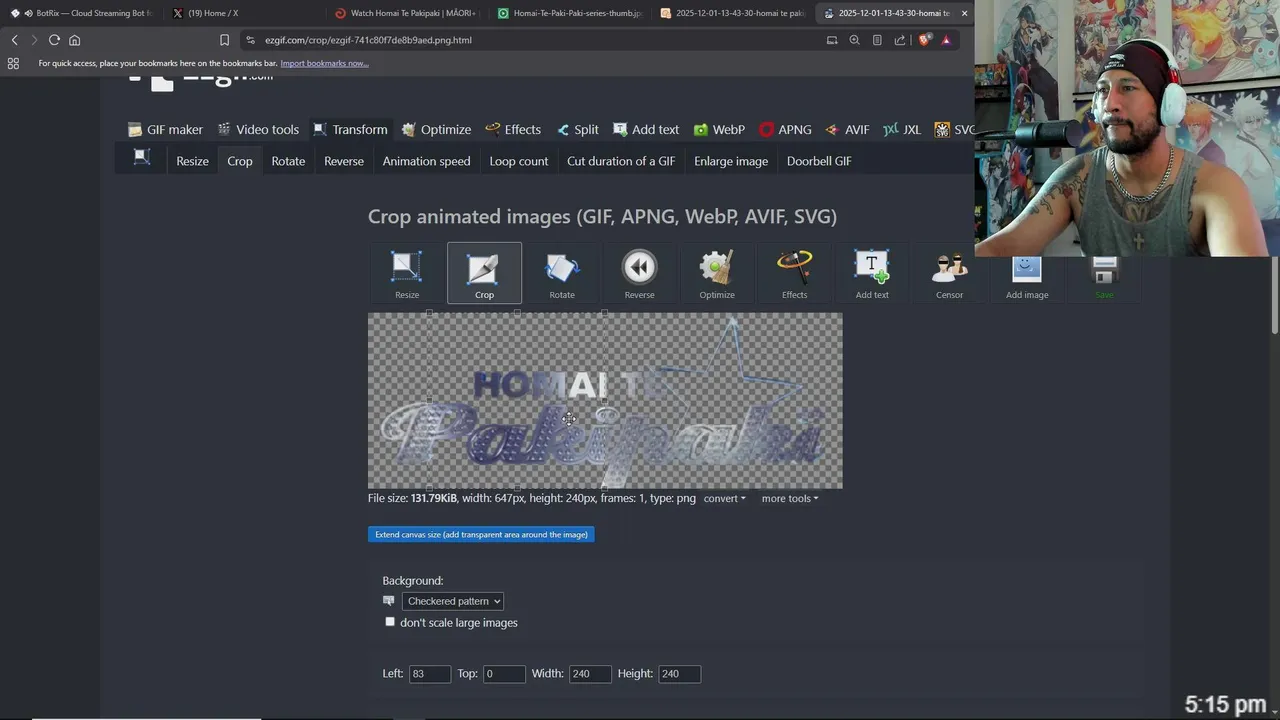Click the Reverse submenu link

pyautogui.click(x=344, y=161)
